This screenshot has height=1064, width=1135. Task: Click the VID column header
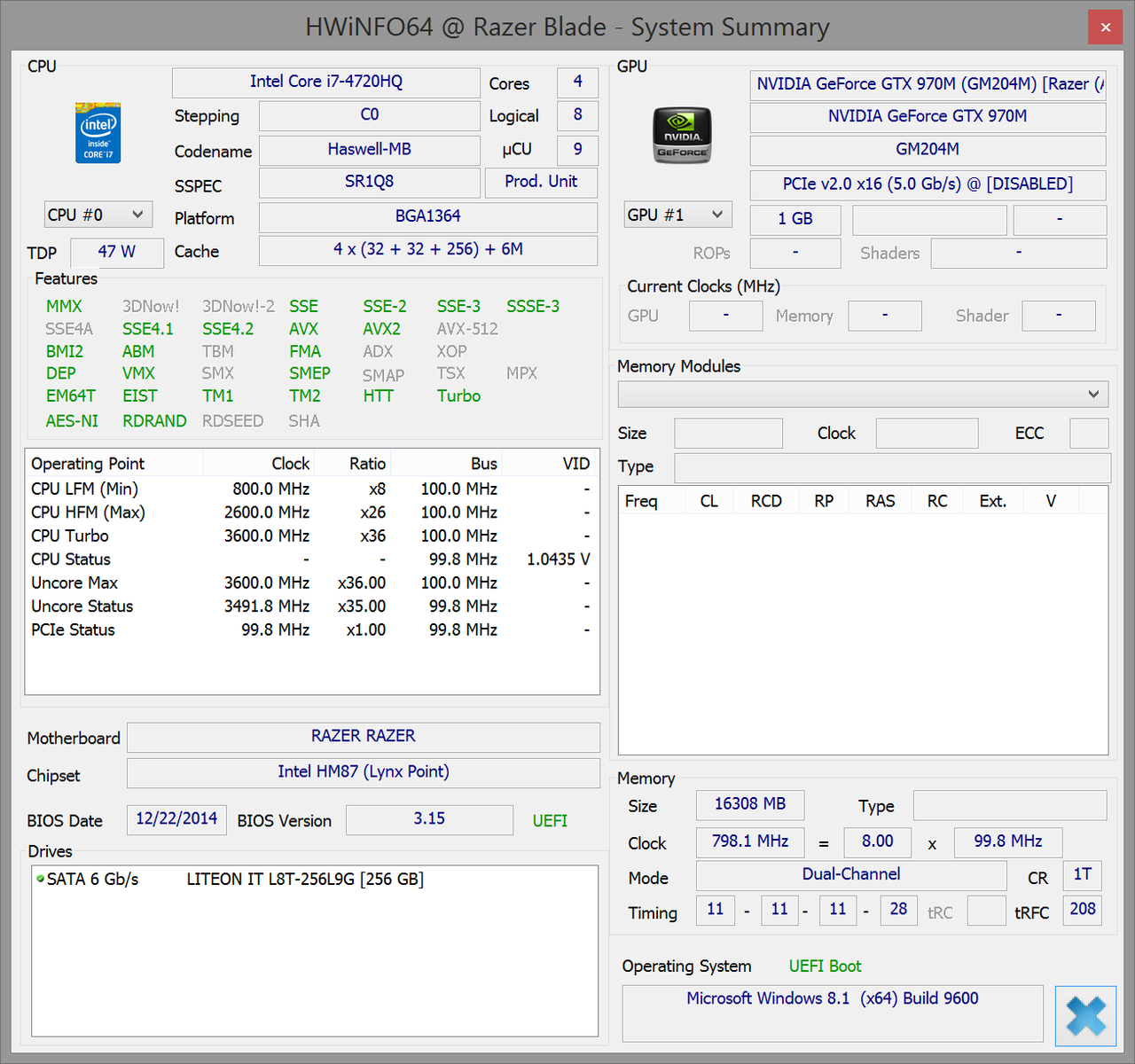(550, 464)
